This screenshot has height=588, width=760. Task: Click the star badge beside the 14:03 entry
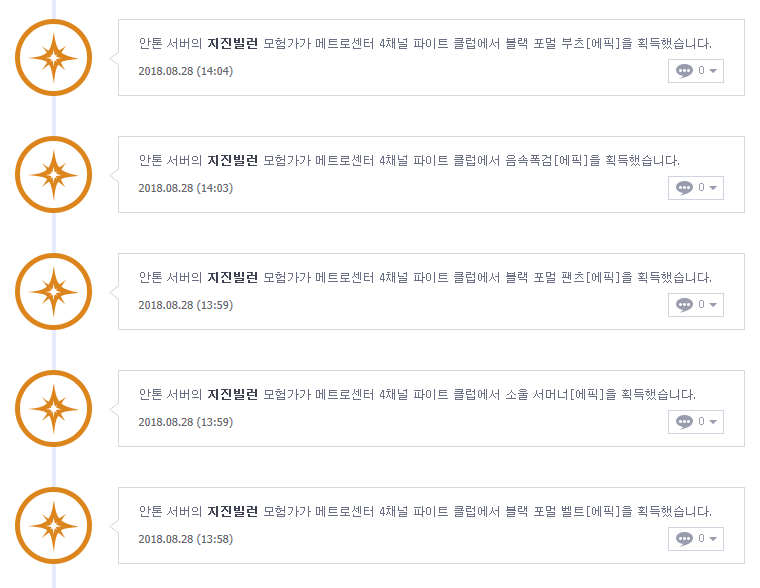coord(53,175)
